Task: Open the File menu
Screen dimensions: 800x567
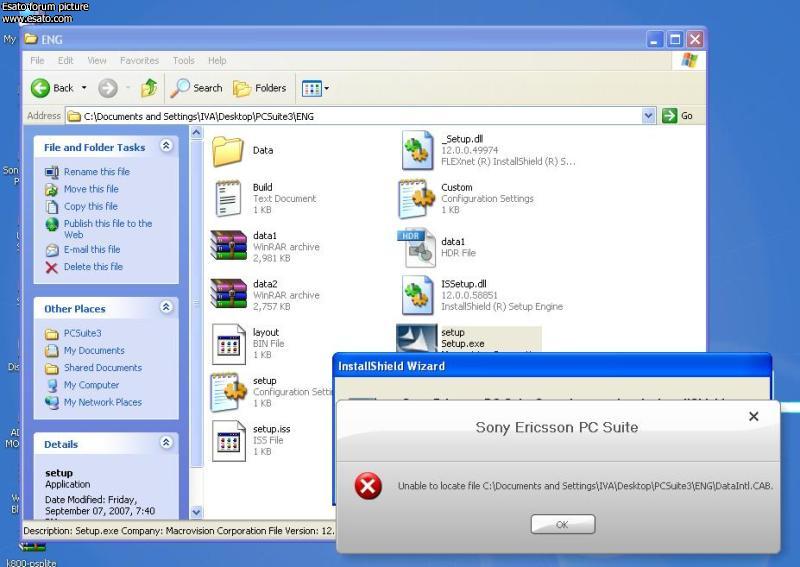Action: tap(37, 60)
